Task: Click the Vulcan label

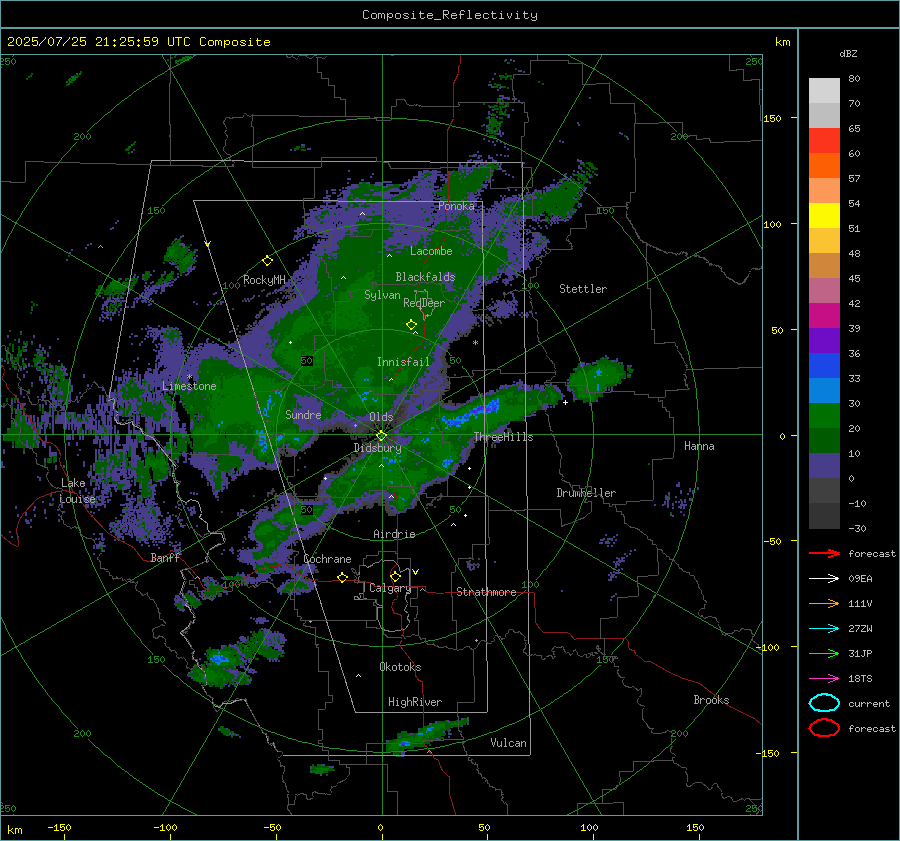Action: tap(508, 743)
